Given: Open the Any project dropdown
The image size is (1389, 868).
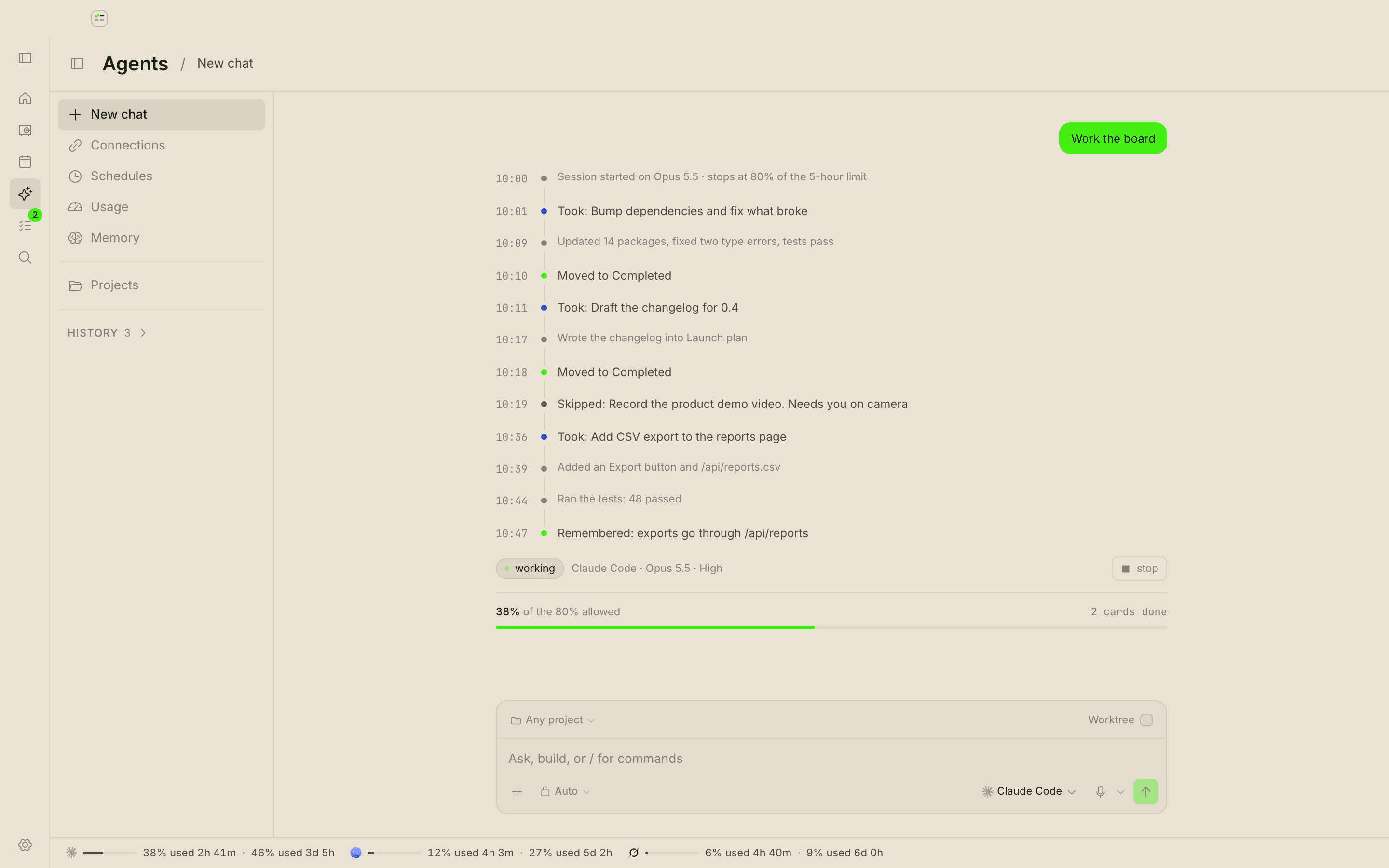Looking at the screenshot, I should [x=553, y=720].
